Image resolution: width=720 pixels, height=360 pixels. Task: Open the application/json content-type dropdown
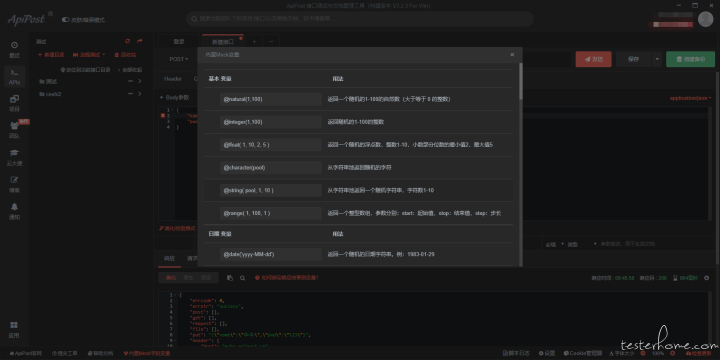point(691,98)
